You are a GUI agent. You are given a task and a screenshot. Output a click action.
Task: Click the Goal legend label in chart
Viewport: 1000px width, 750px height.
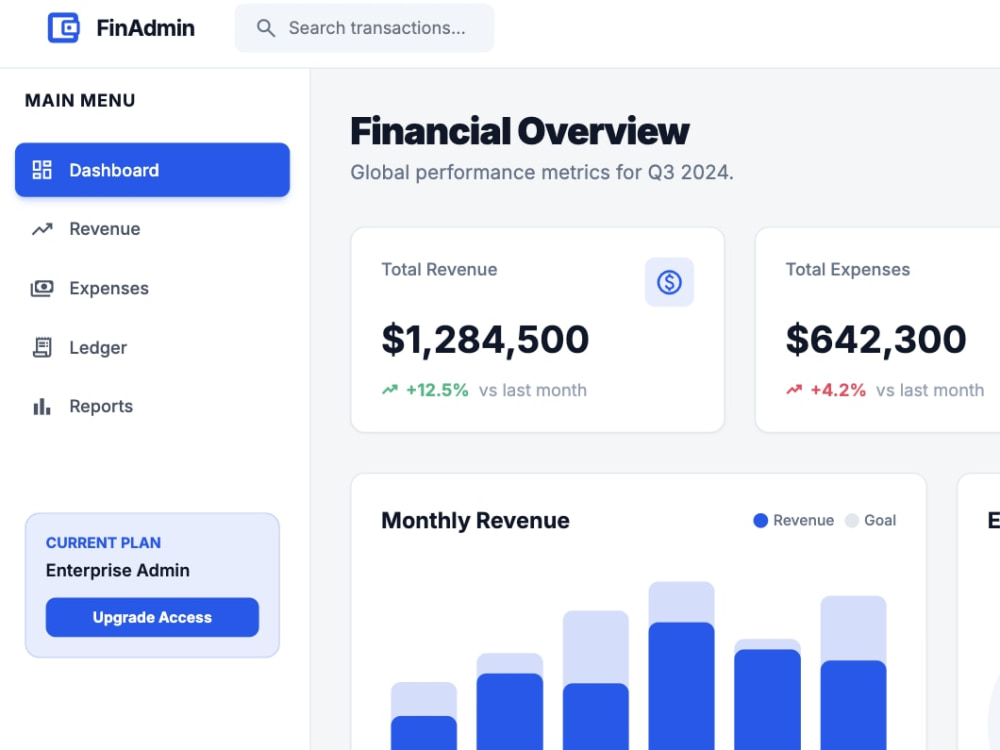[x=880, y=520]
